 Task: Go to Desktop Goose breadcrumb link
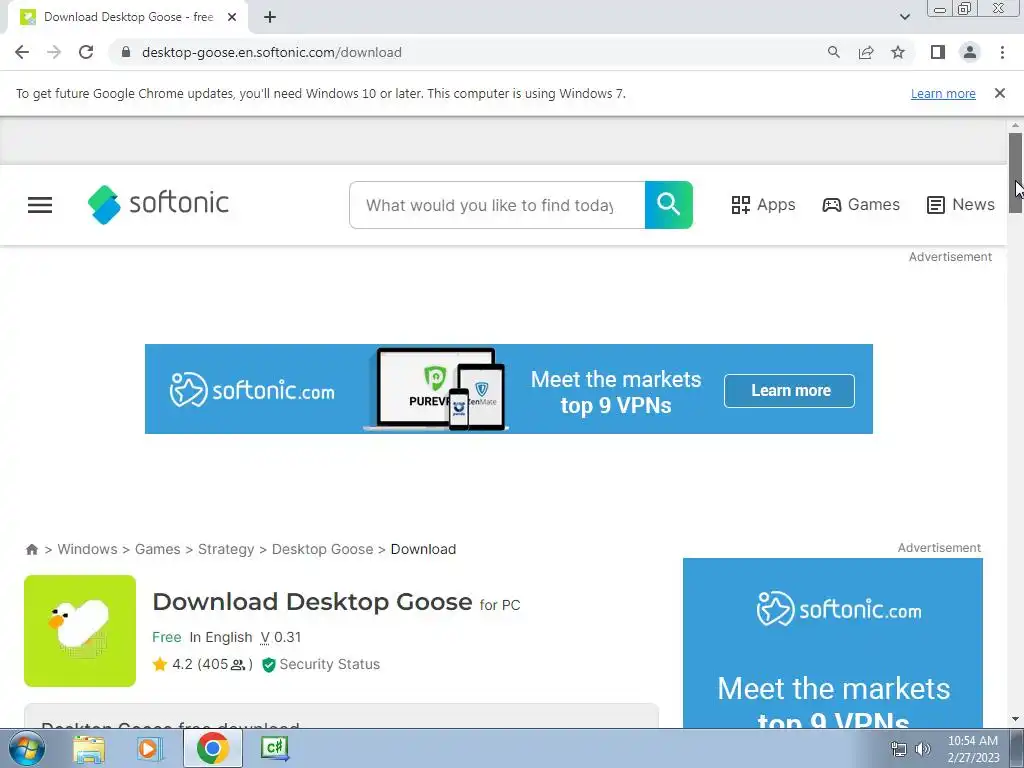[323, 549]
